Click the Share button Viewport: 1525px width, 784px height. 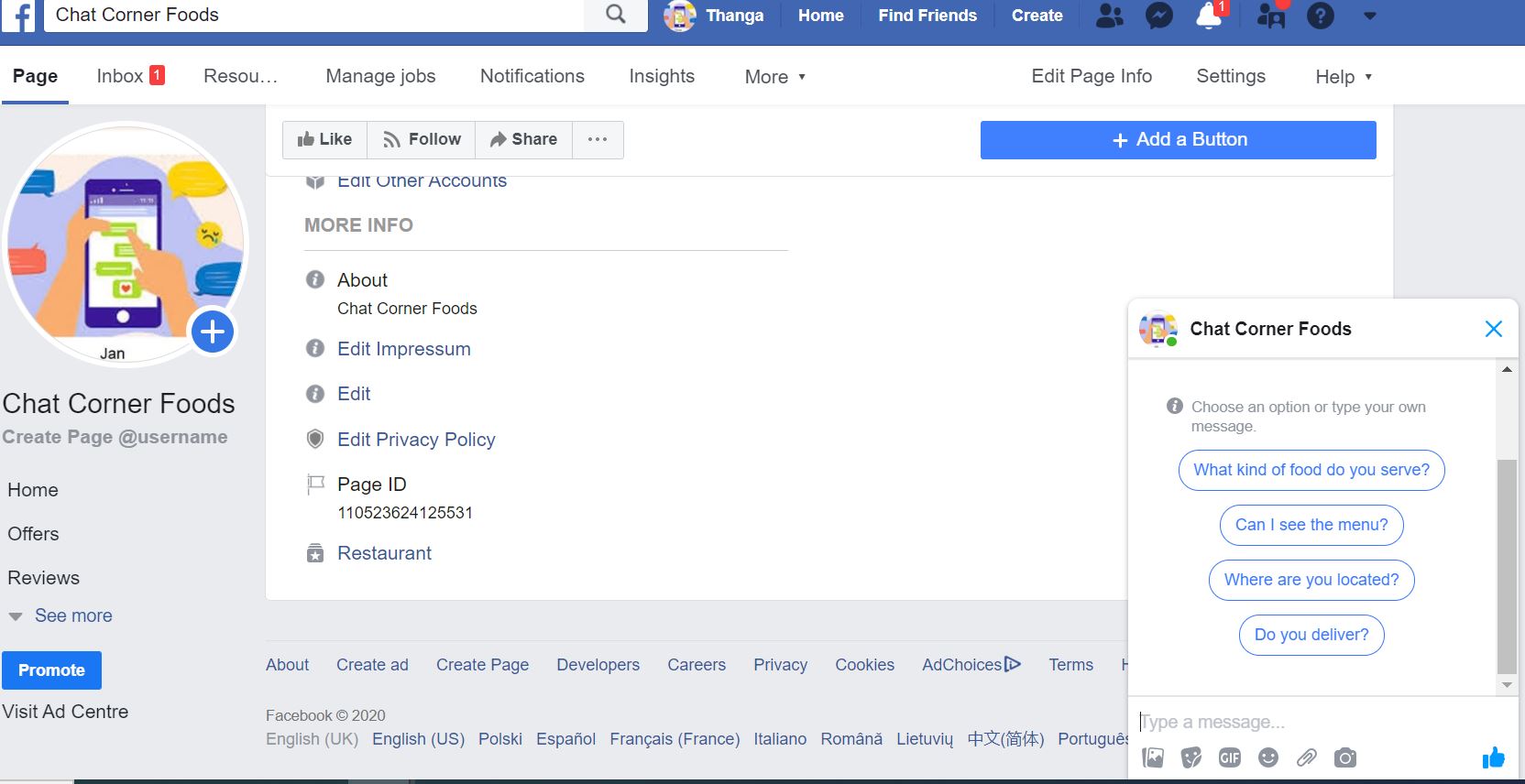click(523, 139)
